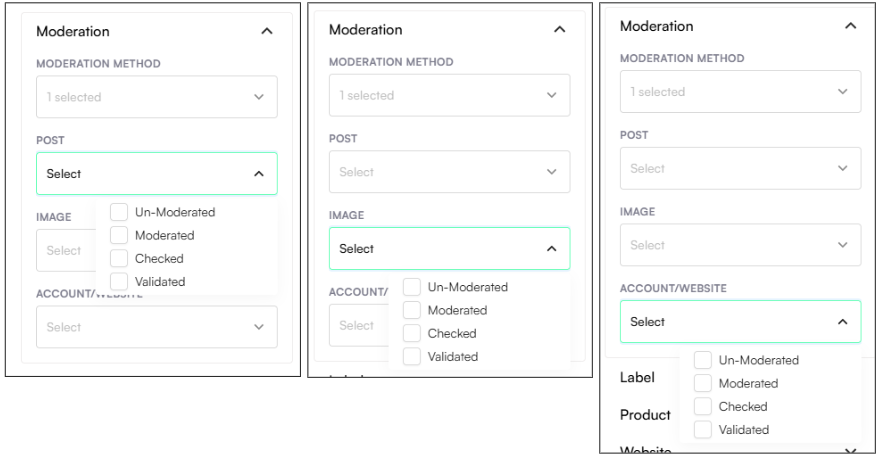Check Un-Moderated in the open Account/Website dropdown list
This screenshot has height=460, width=880.
click(x=703, y=360)
